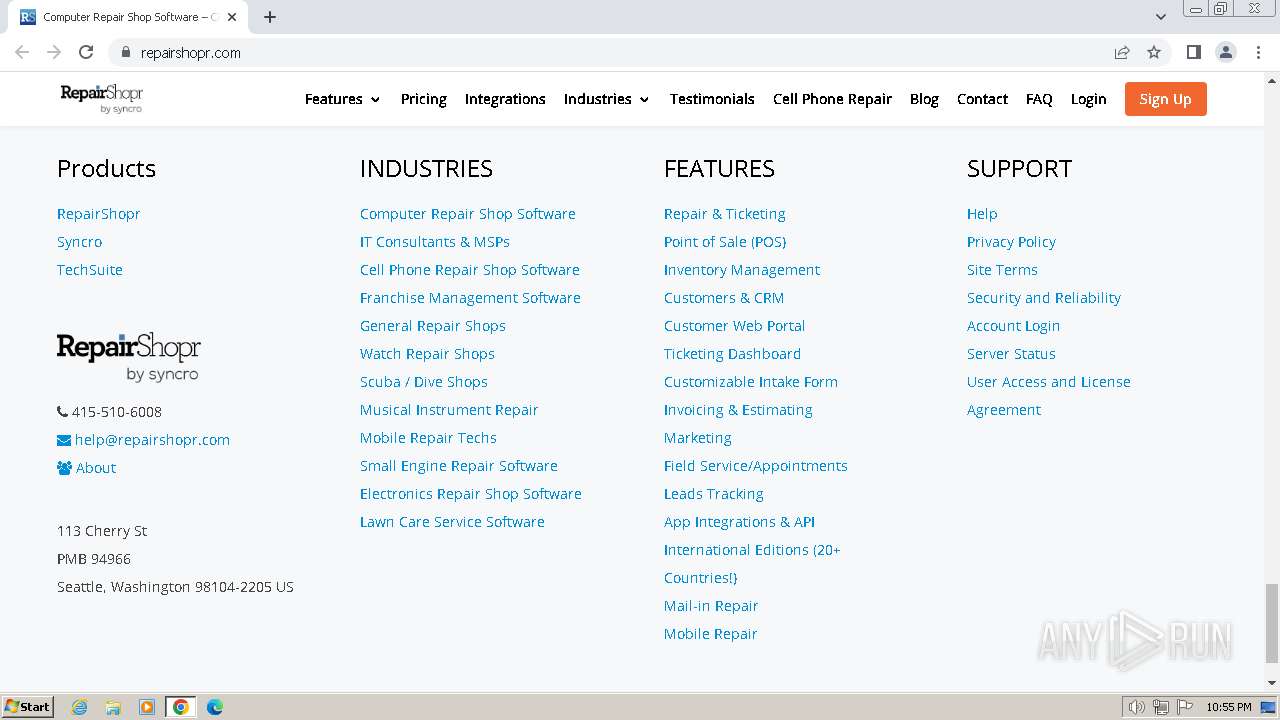Open Microsoft Edge from taskbar
Screen dimensions: 1280x720
(x=215, y=706)
